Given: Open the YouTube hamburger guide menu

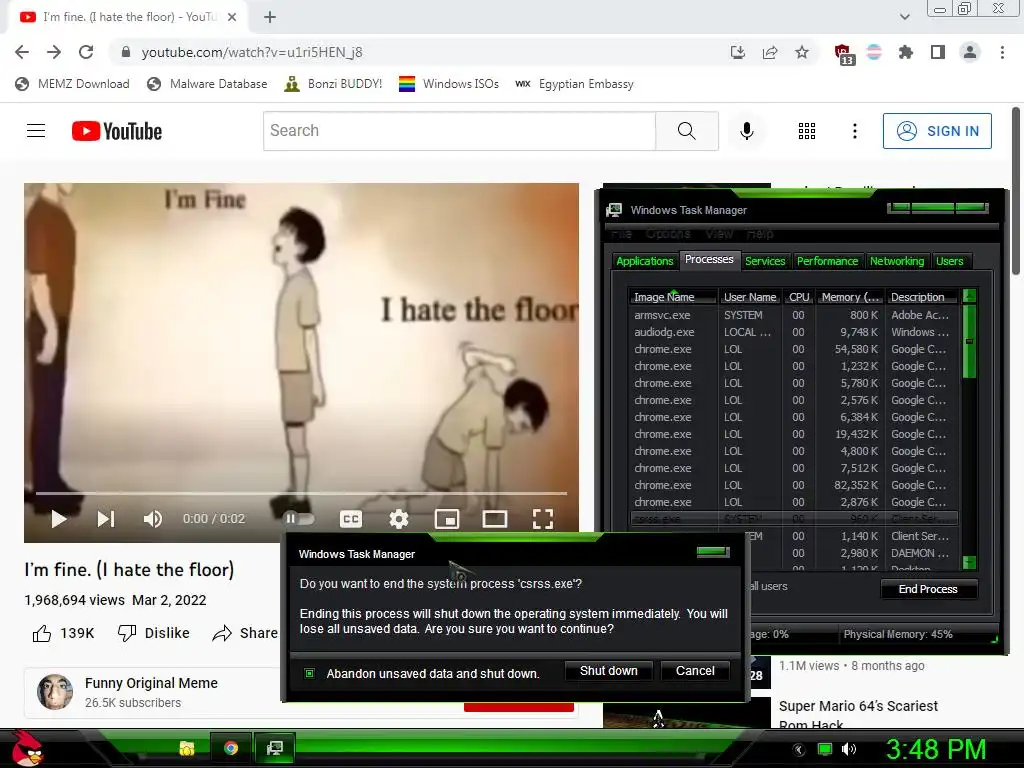Looking at the screenshot, I should click(36, 131).
